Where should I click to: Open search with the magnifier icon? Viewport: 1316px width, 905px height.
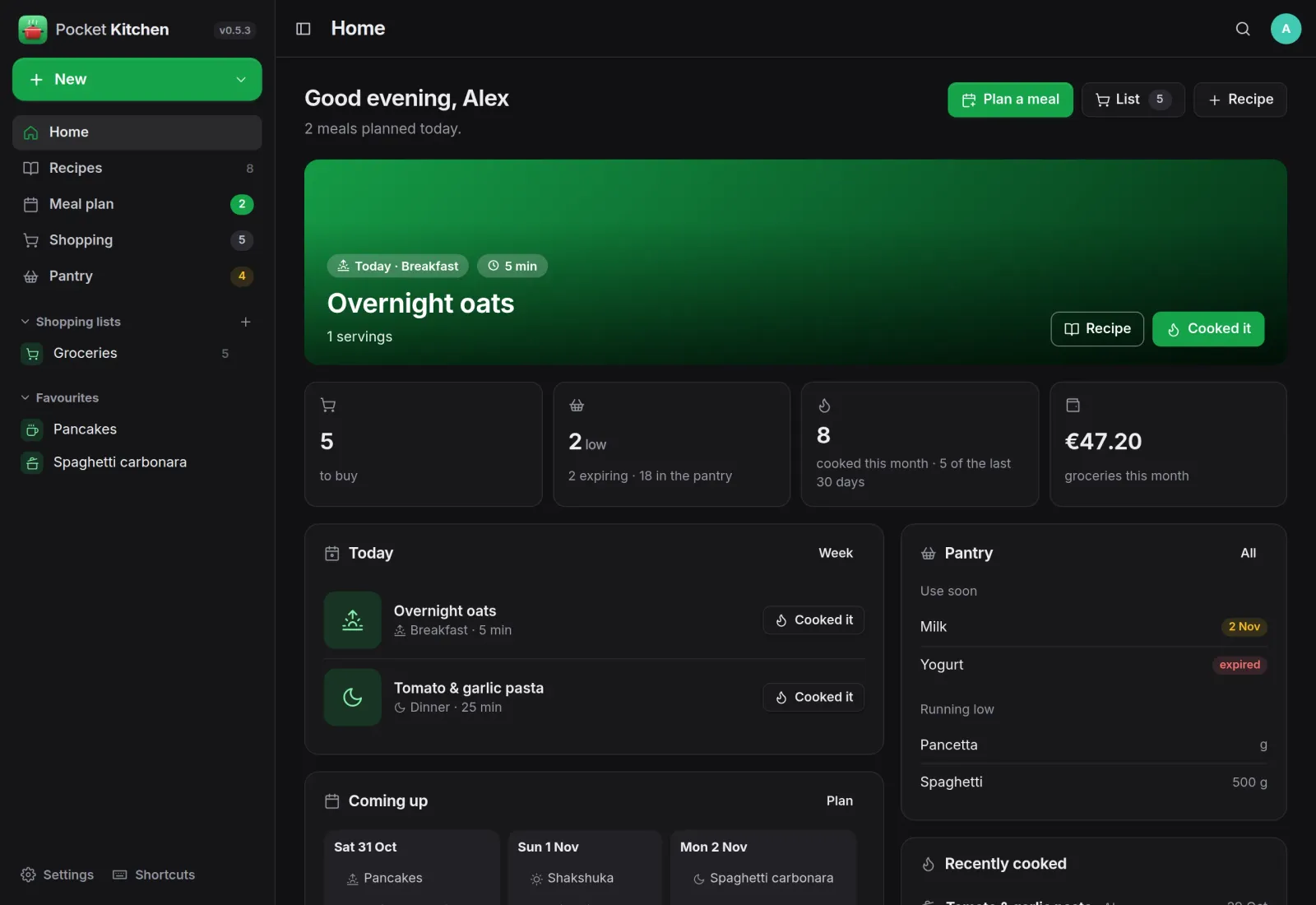click(1243, 29)
